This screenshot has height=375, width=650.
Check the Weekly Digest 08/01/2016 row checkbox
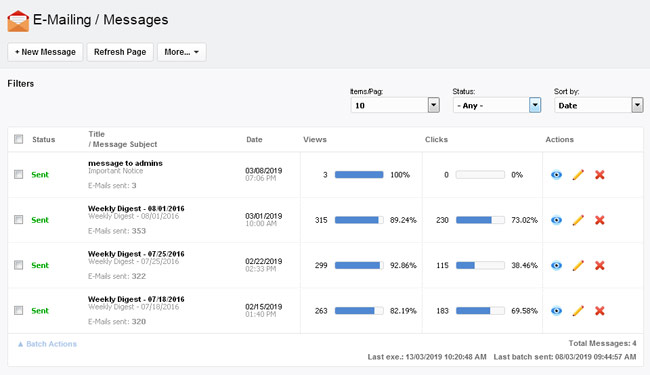(x=19, y=220)
